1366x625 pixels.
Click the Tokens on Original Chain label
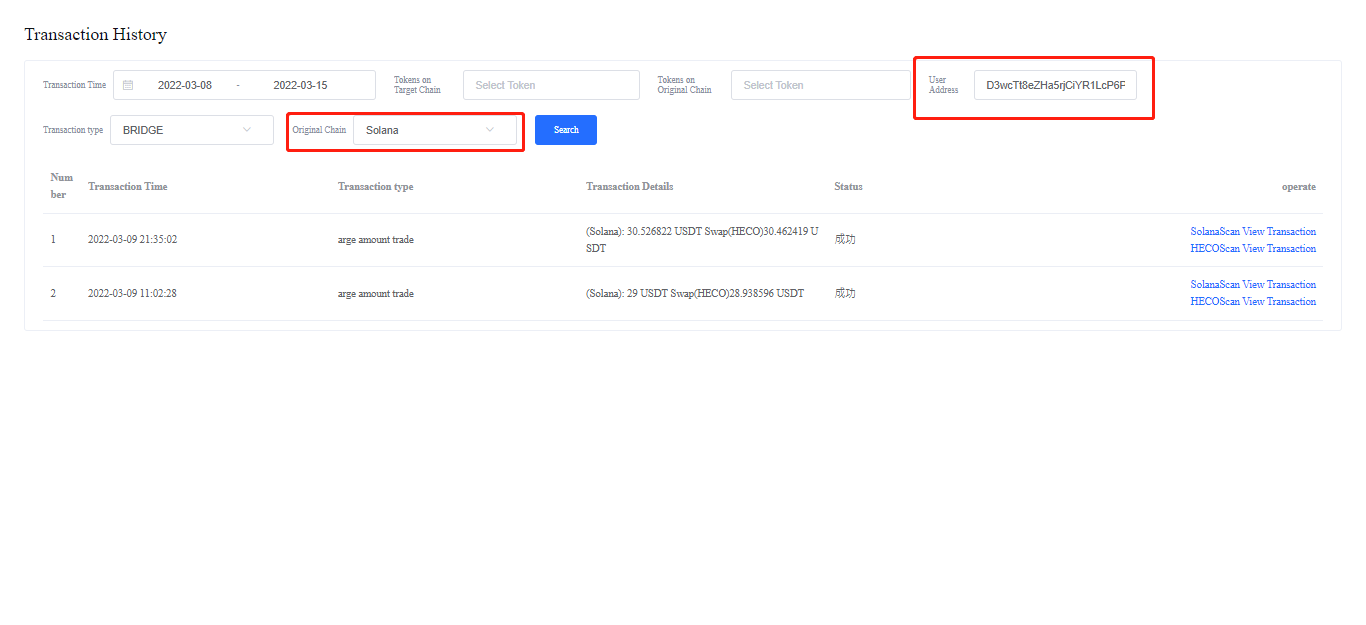[x=685, y=85]
